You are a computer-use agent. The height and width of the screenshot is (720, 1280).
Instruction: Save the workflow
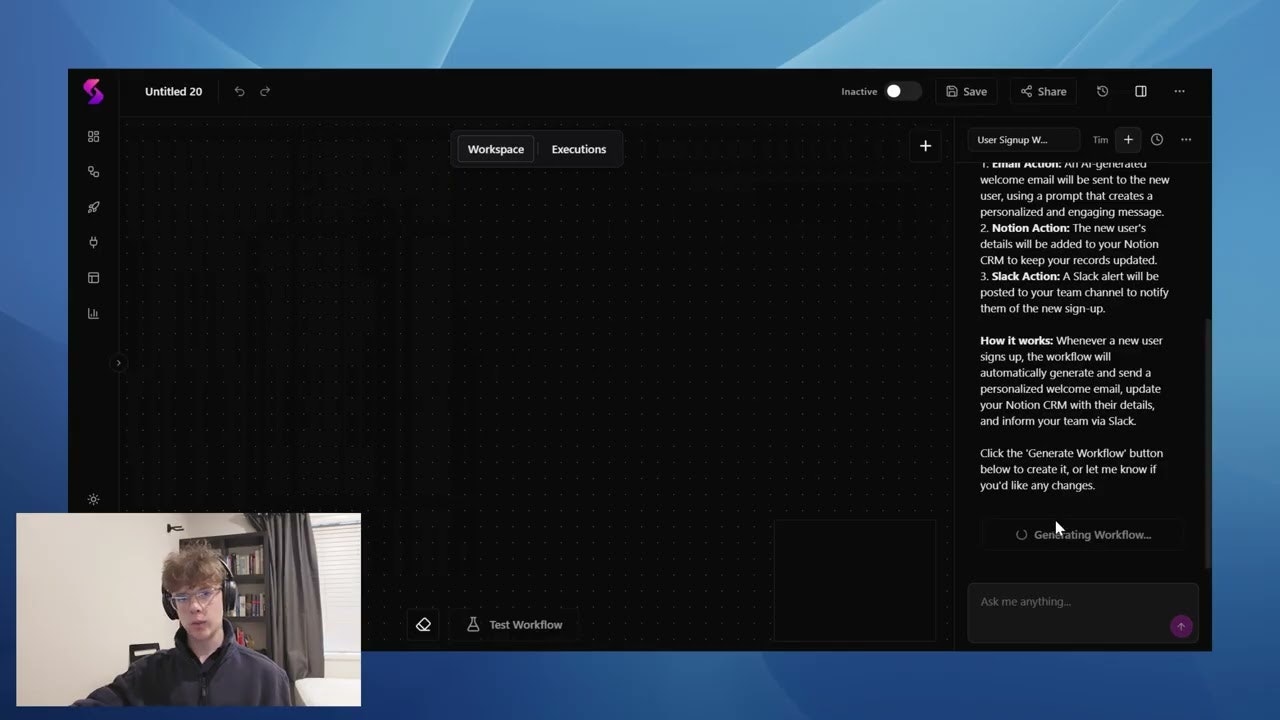(966, 91)
